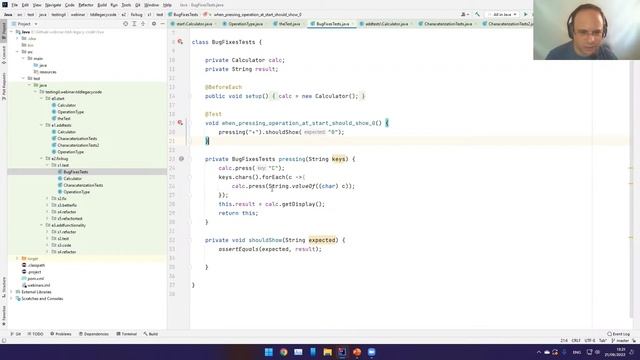Click the Zoom app taskbar icon
This screenshot has height=360, width=640.
tap(371, 352)
